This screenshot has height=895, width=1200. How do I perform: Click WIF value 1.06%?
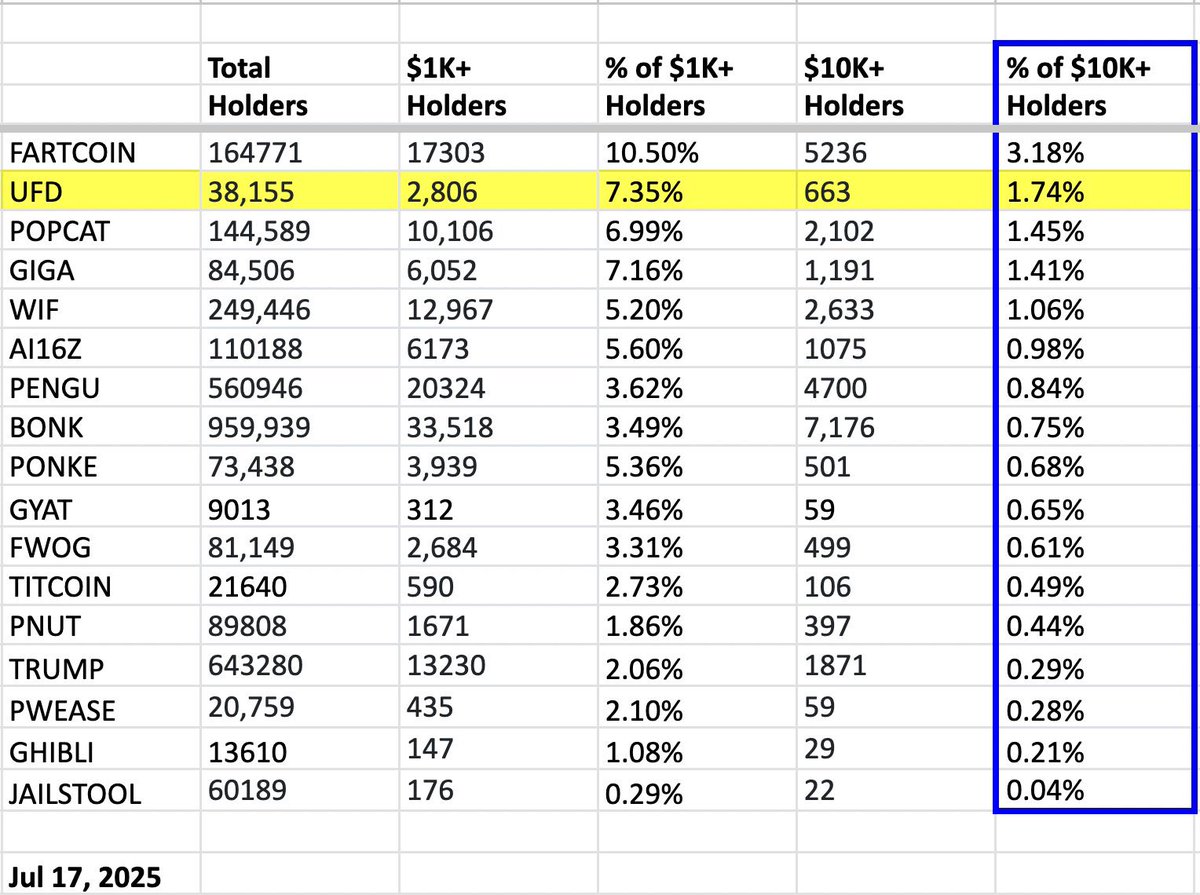tap(1044, 310)
